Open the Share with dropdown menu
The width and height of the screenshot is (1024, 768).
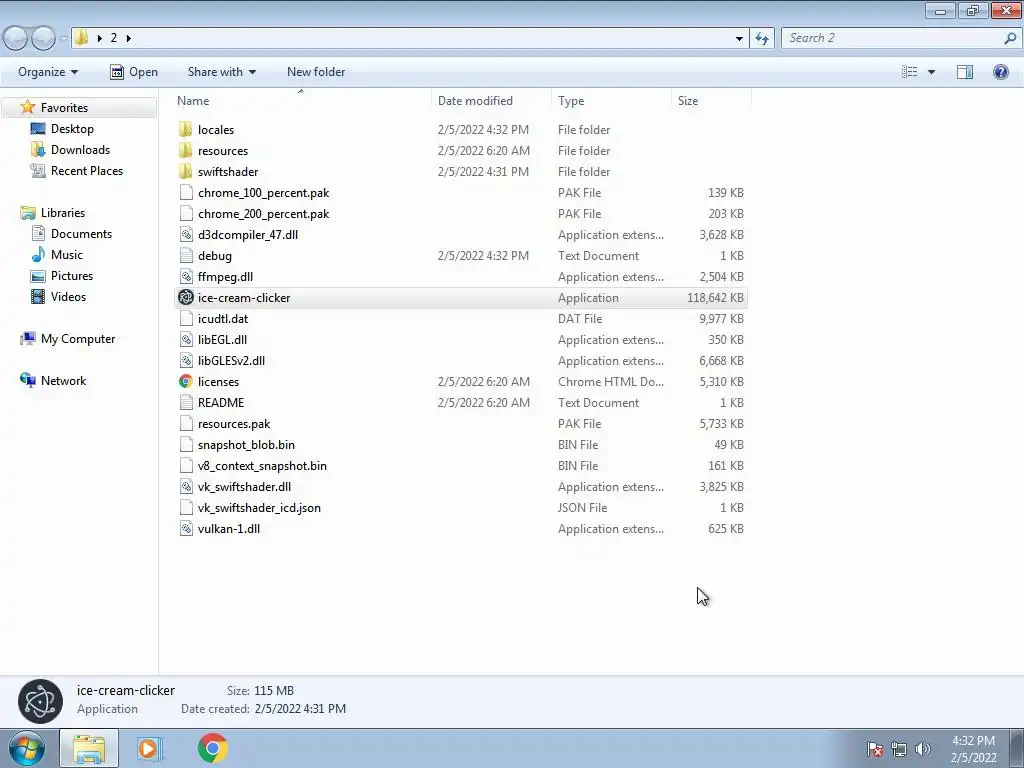tap(221, 72)
